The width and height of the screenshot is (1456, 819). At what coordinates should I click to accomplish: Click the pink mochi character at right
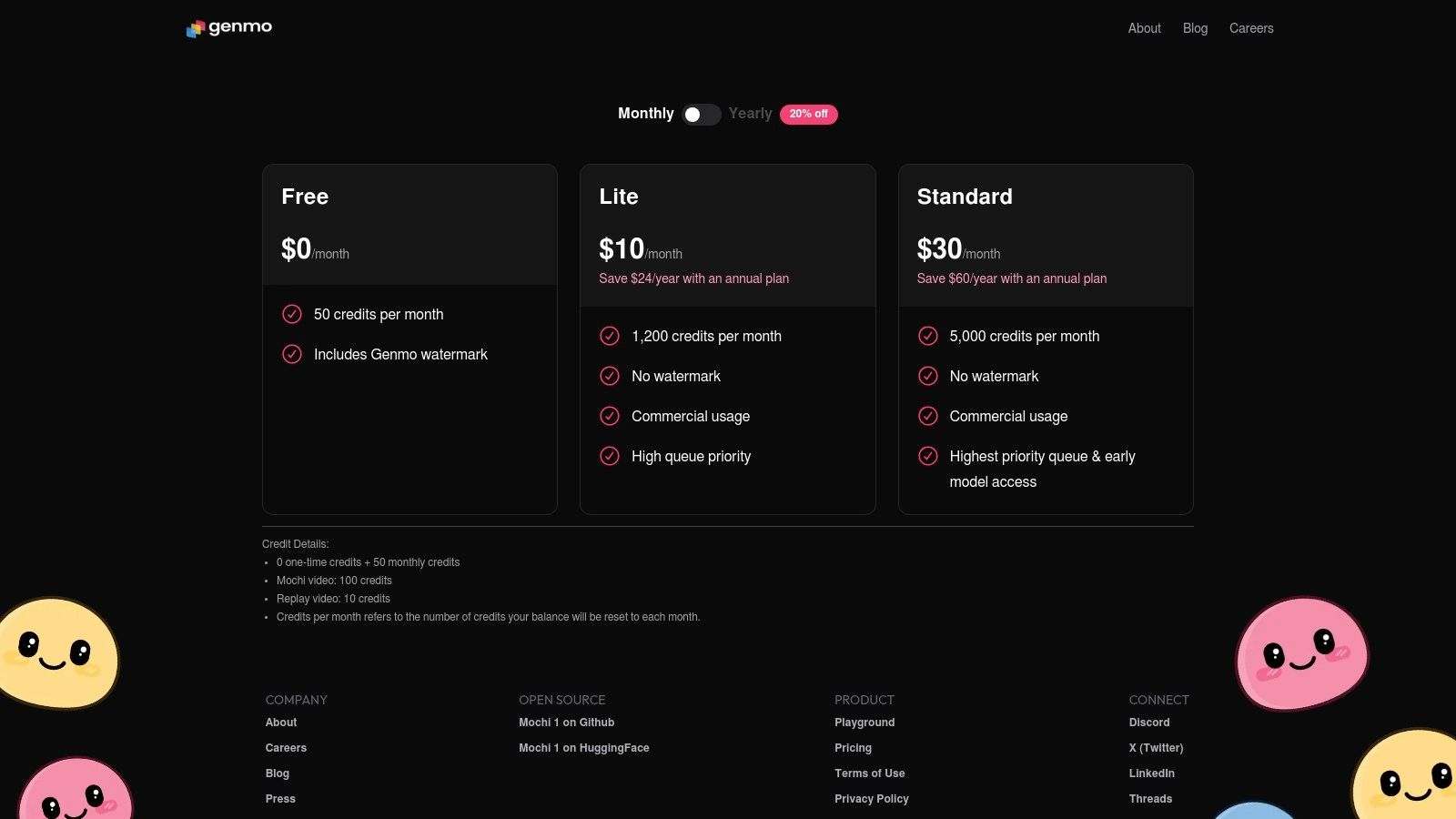coord(1301,653)
